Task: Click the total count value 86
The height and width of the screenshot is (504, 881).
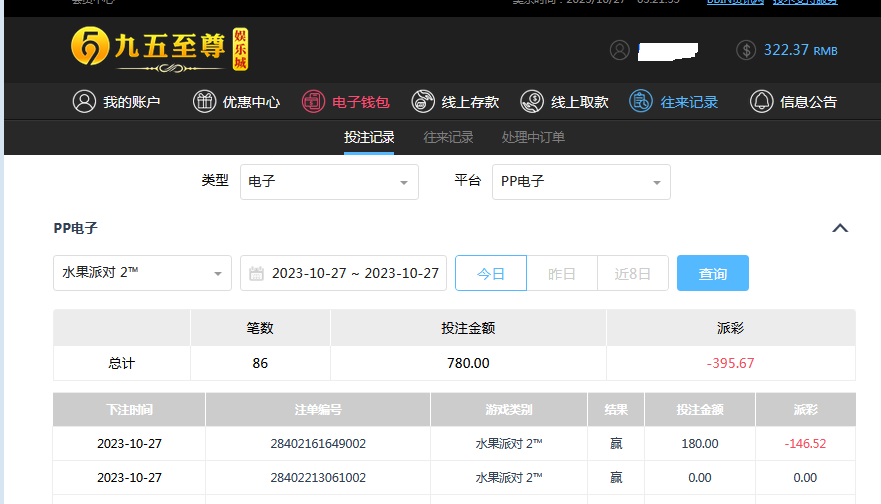Action: [x=260, y=363]
